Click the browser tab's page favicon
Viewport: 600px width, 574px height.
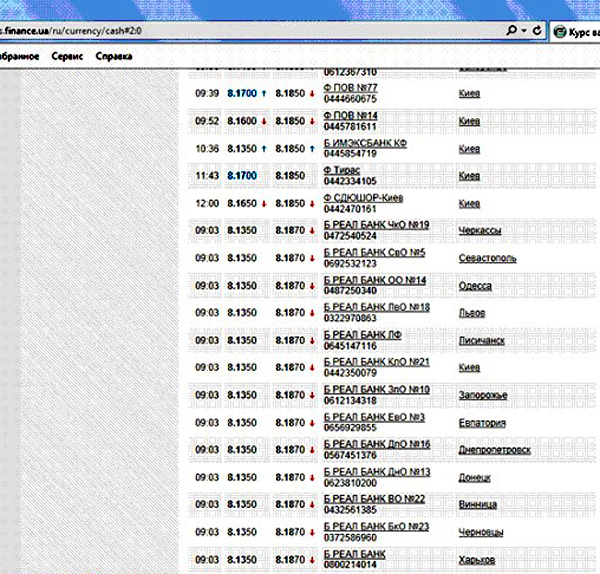(x=559, y=30)
